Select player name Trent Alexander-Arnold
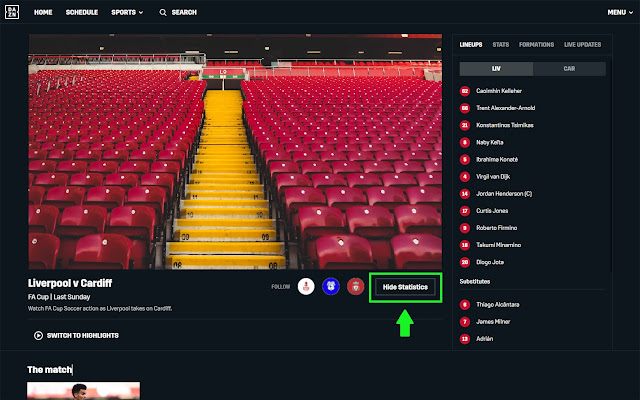Image resolution: width=640 pixels, height=400 pixels. 505,108
